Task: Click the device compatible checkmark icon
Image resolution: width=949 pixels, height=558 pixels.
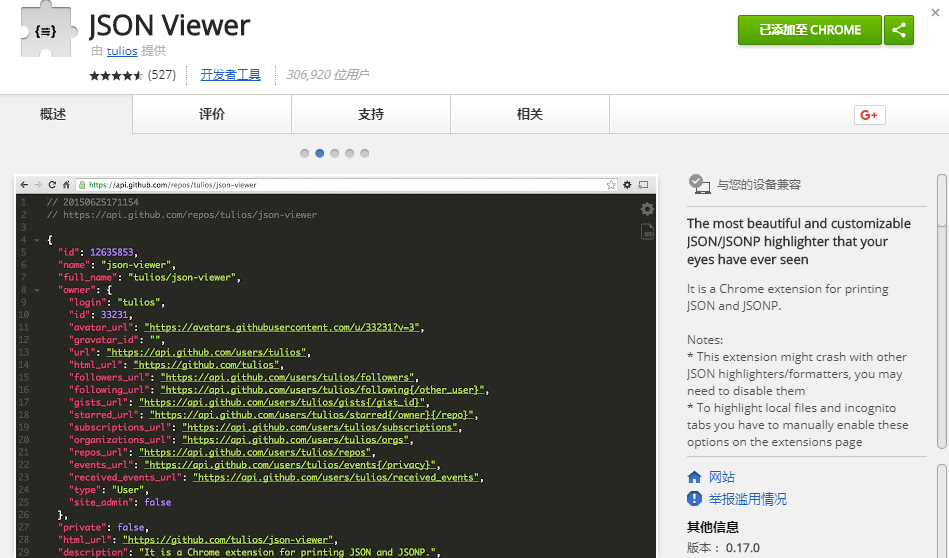Action: 700,184
